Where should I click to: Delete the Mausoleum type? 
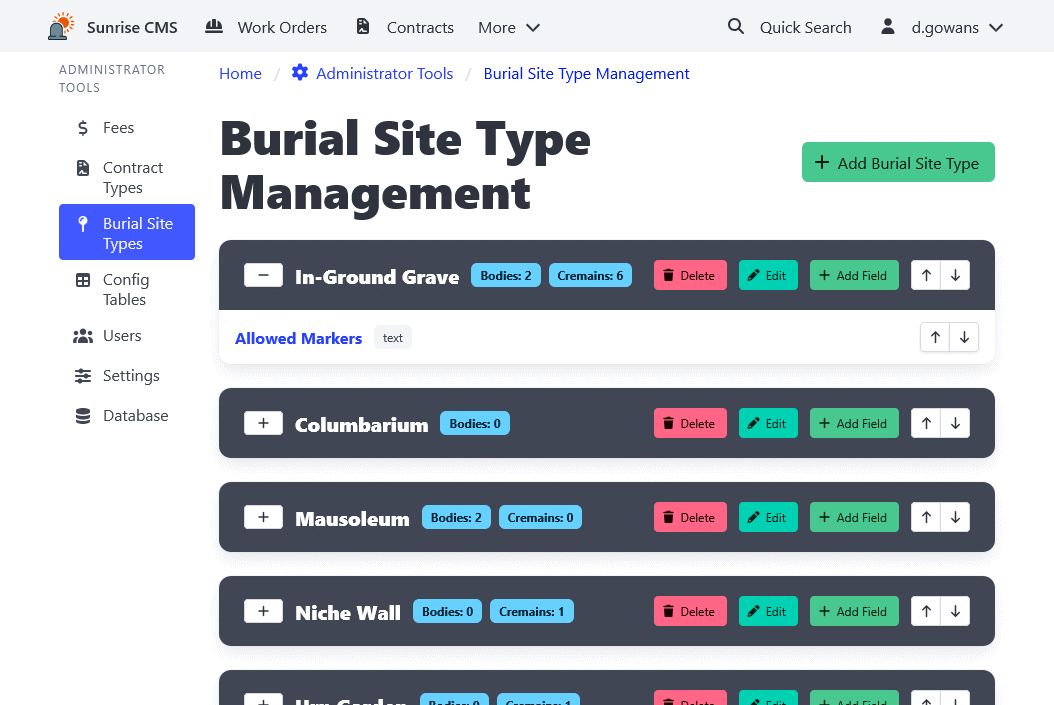[x=690, y=517]
